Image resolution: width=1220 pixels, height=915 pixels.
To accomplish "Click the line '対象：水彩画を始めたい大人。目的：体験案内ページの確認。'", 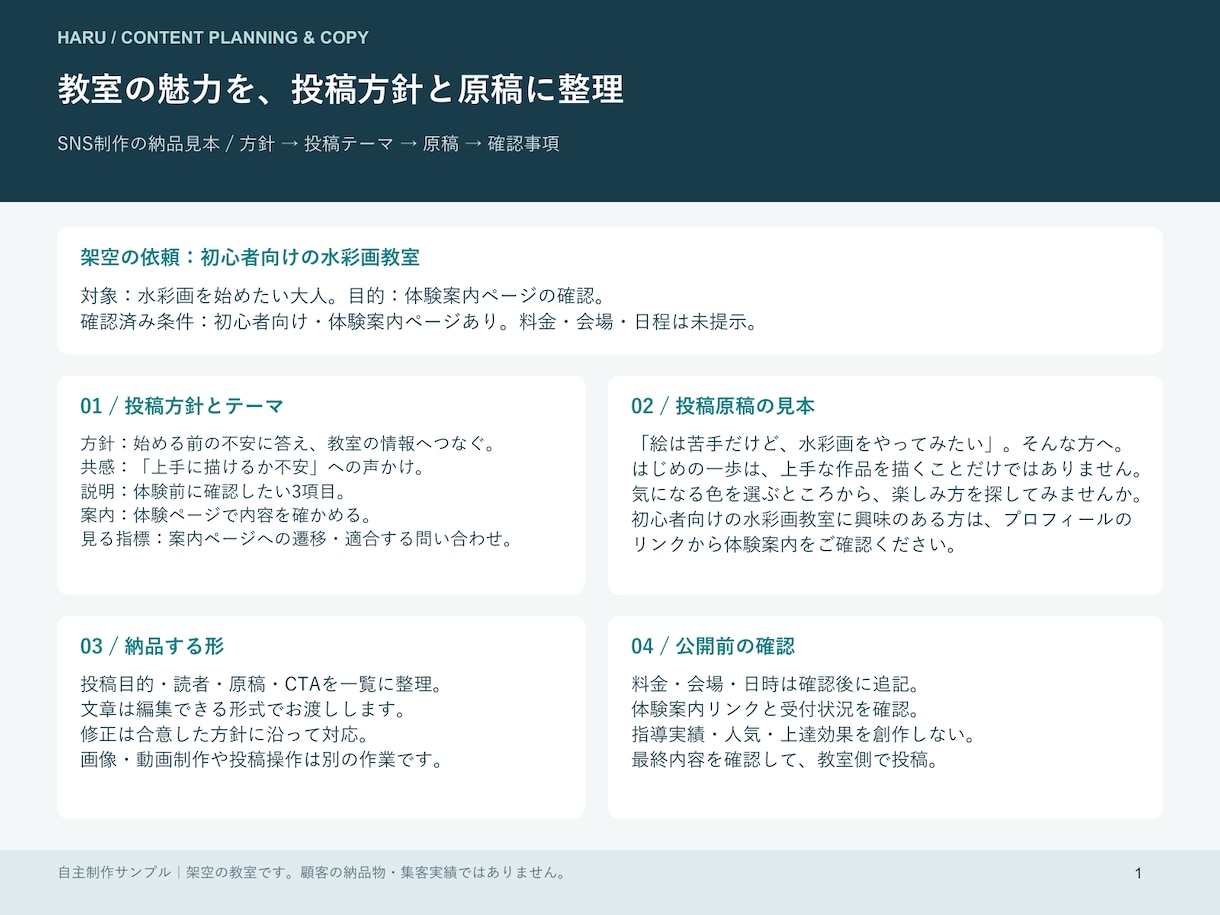I will [343, 296].
